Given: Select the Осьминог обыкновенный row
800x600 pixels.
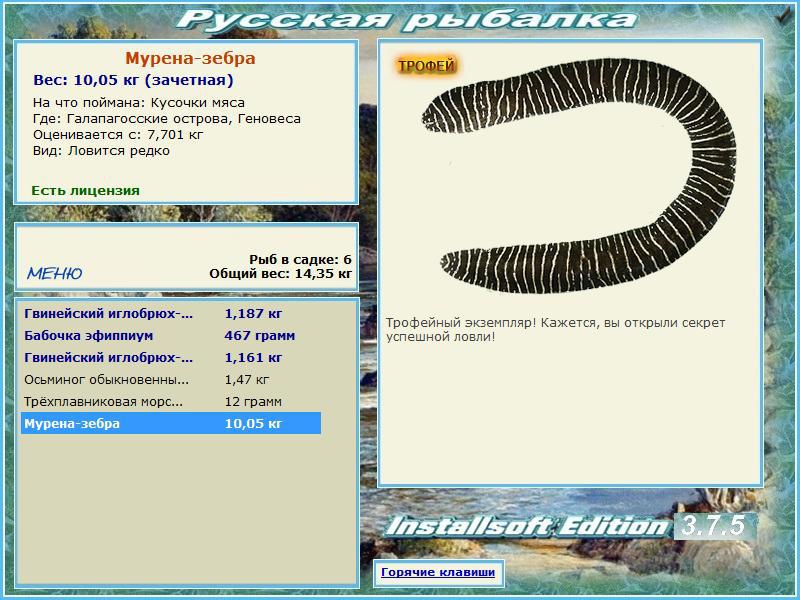Looking at the screenshot, I should [x=171, y=380].
